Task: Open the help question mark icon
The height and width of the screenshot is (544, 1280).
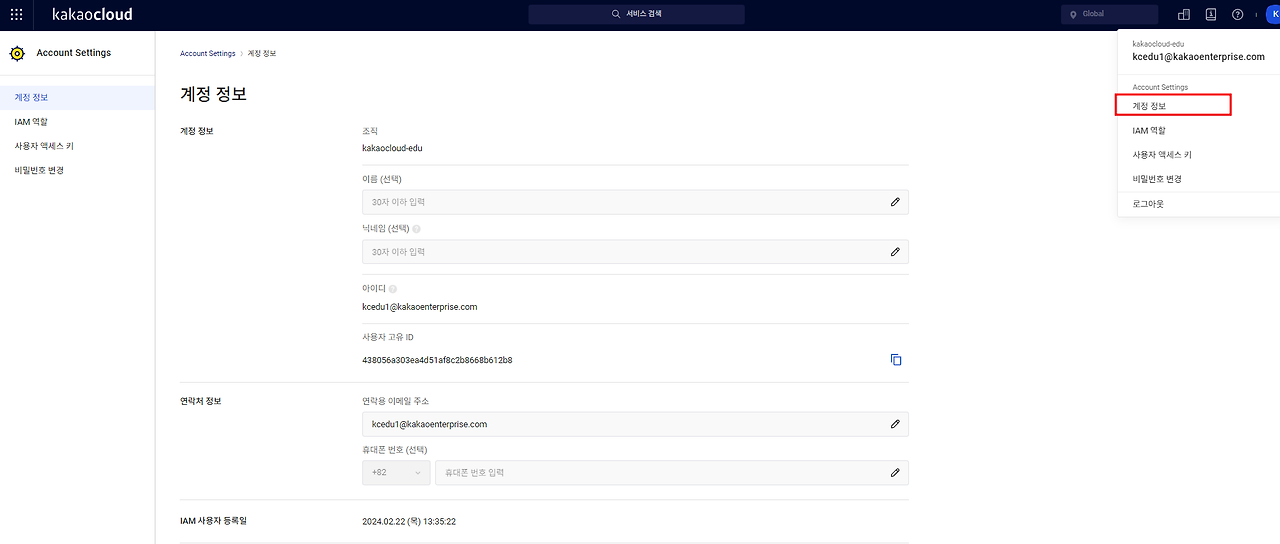Action: (1237, 15)
